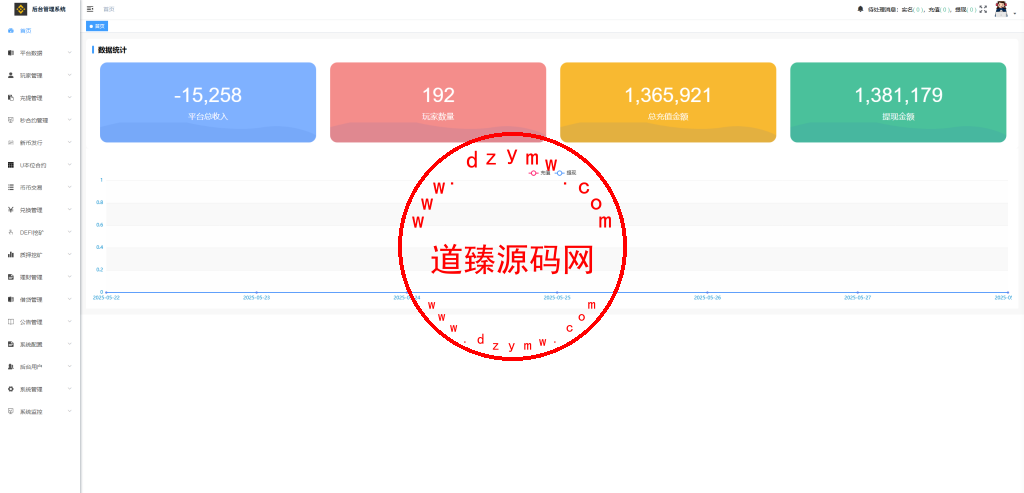1024x493 pixels.
Task: Select the blue 首页 page tab
Action: click(97, 26)
